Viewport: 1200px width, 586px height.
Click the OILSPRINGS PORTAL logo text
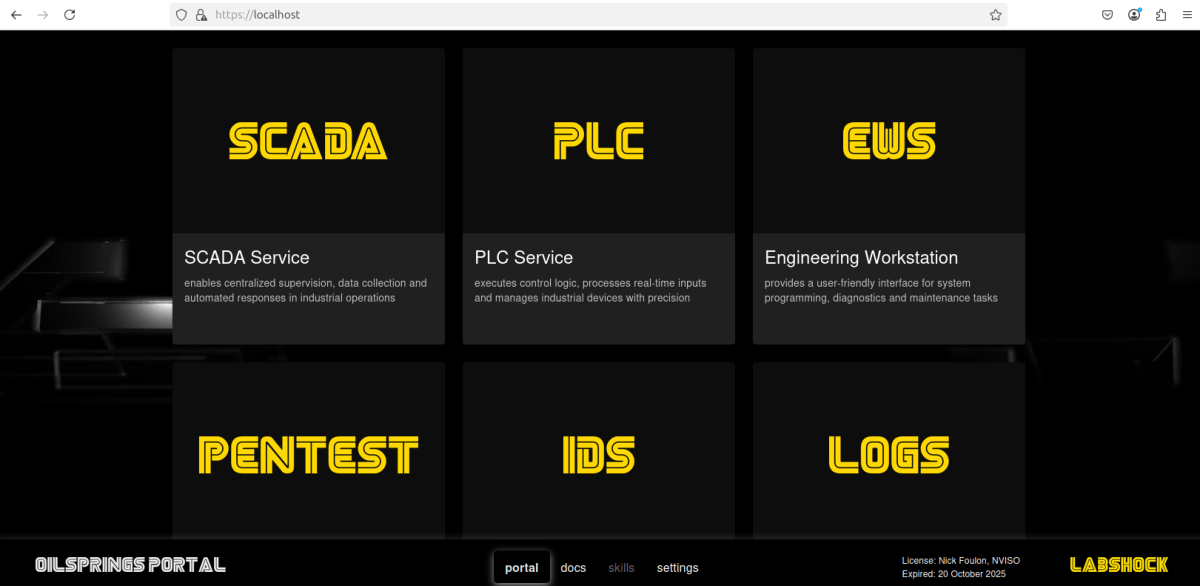(x=130, y=565)
